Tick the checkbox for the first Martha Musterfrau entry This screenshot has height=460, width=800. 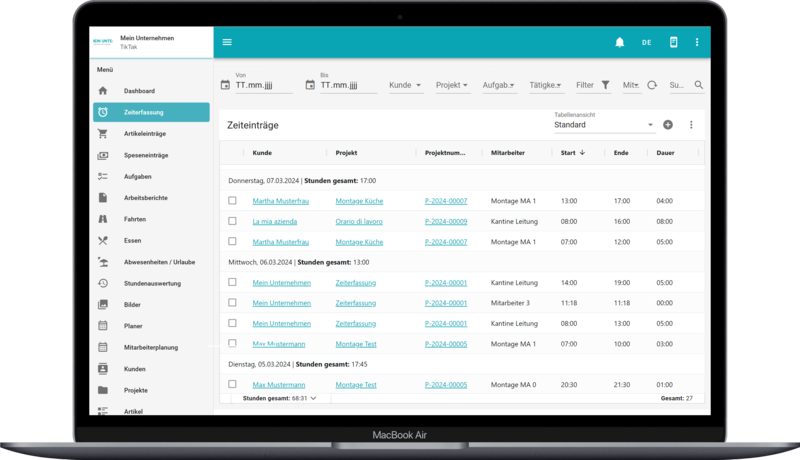[x=232, y=201]
